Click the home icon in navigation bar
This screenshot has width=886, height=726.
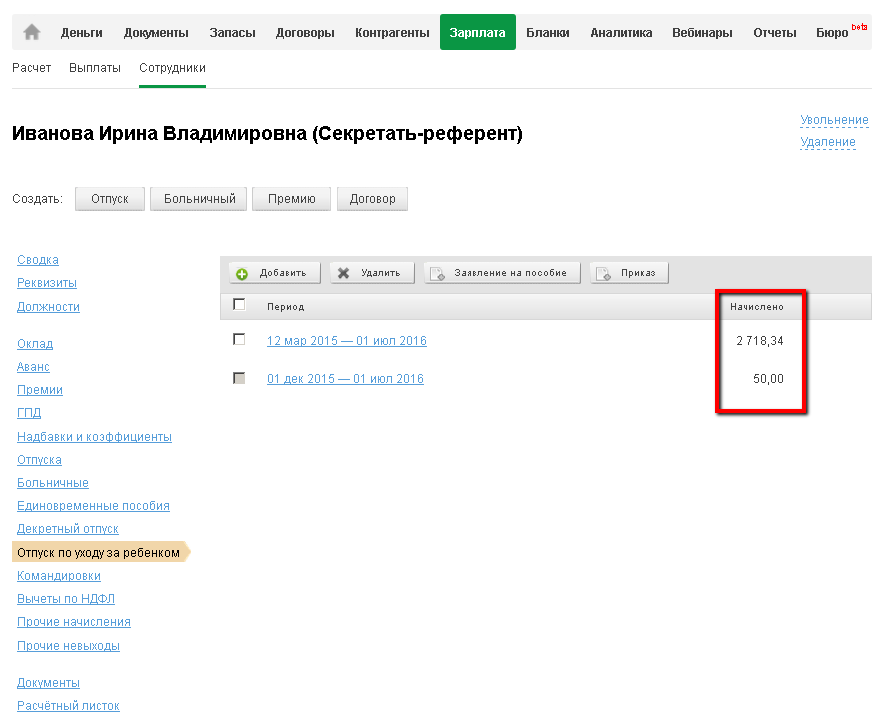pos(32,32)
